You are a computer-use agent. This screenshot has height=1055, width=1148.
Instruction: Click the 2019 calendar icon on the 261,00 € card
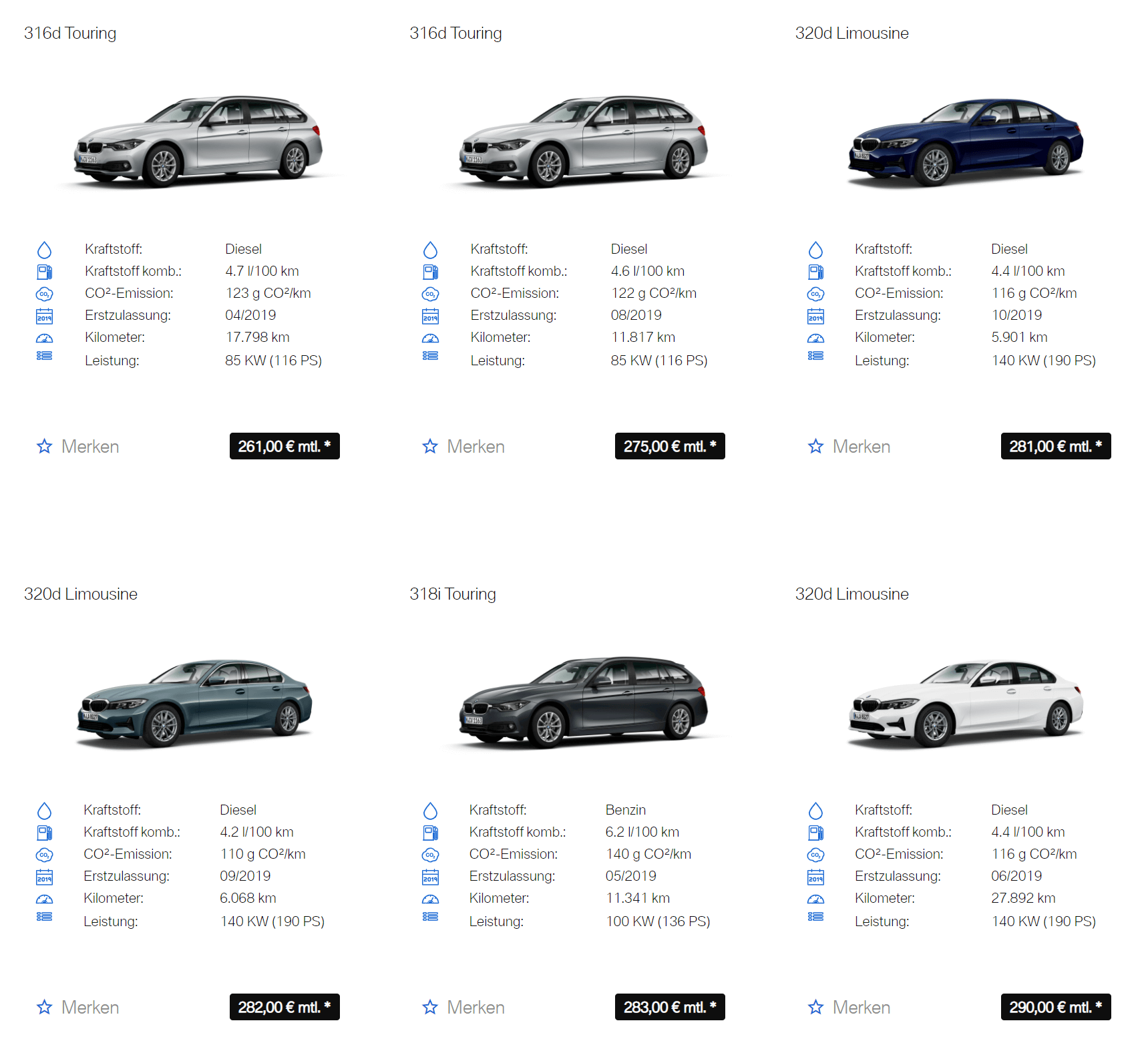click(x=44, y=316)
